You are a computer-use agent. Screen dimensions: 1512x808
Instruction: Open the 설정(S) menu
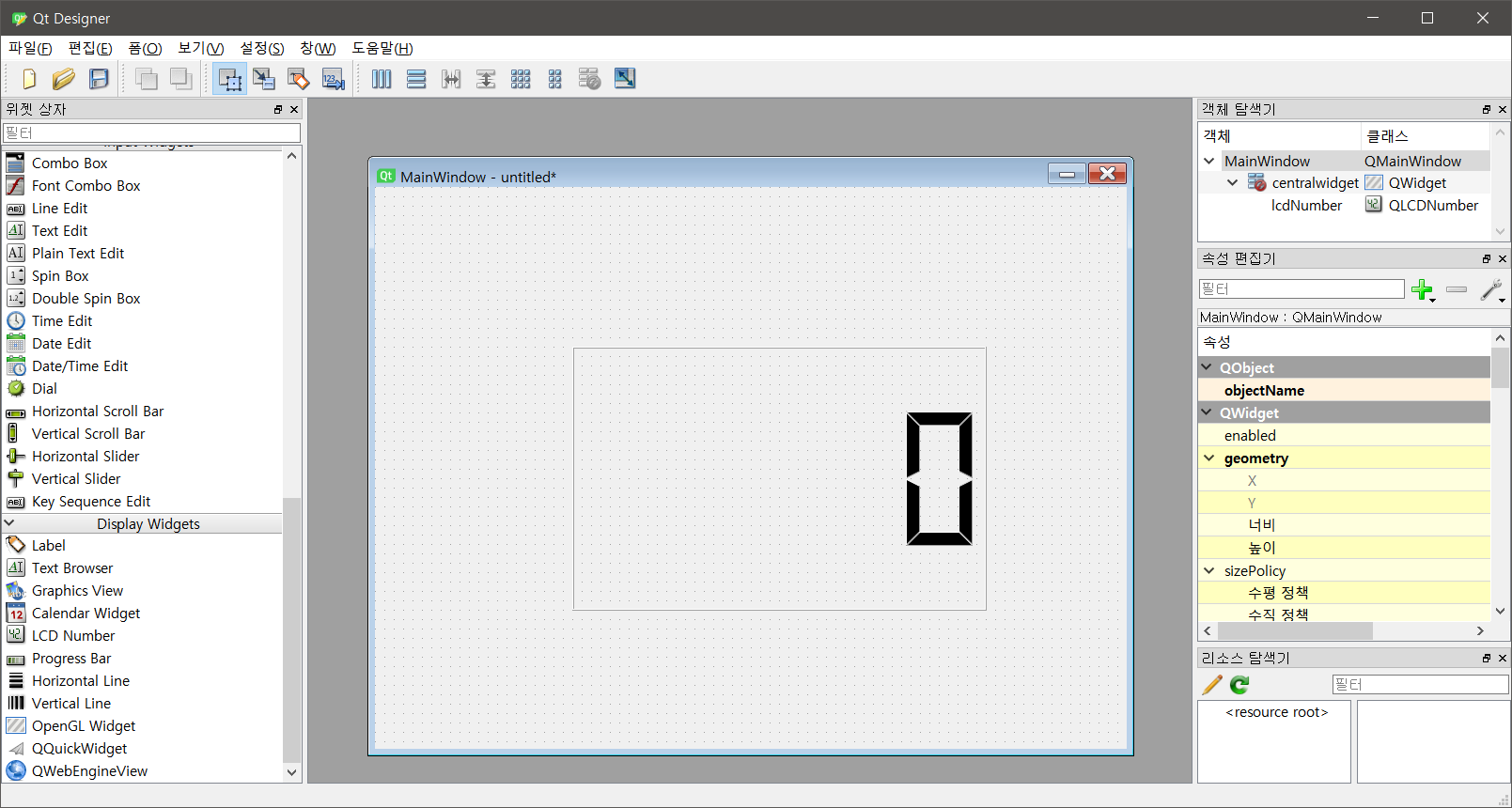[x=262, y=48]
